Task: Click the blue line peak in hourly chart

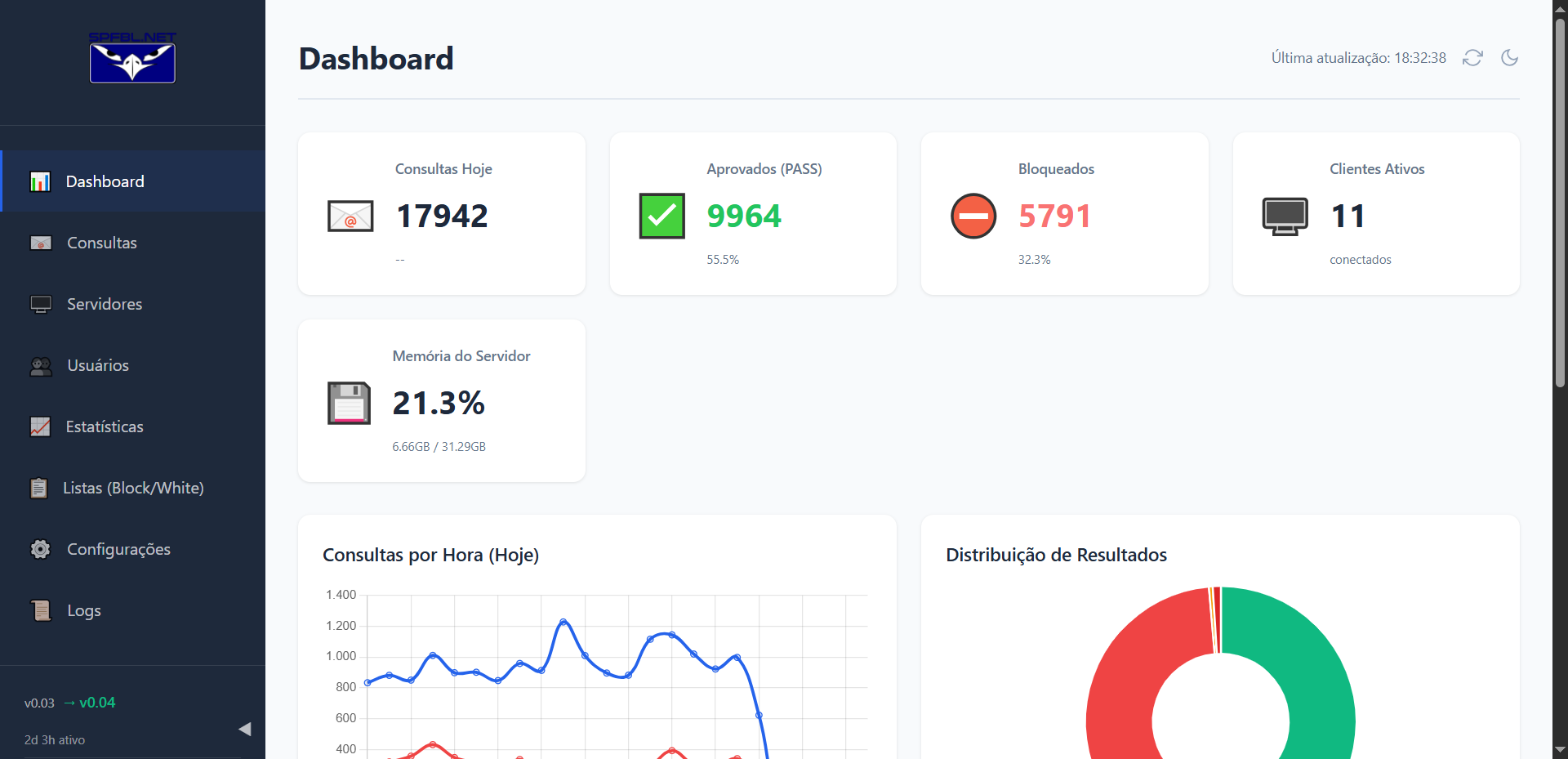Action: [563, 623]
